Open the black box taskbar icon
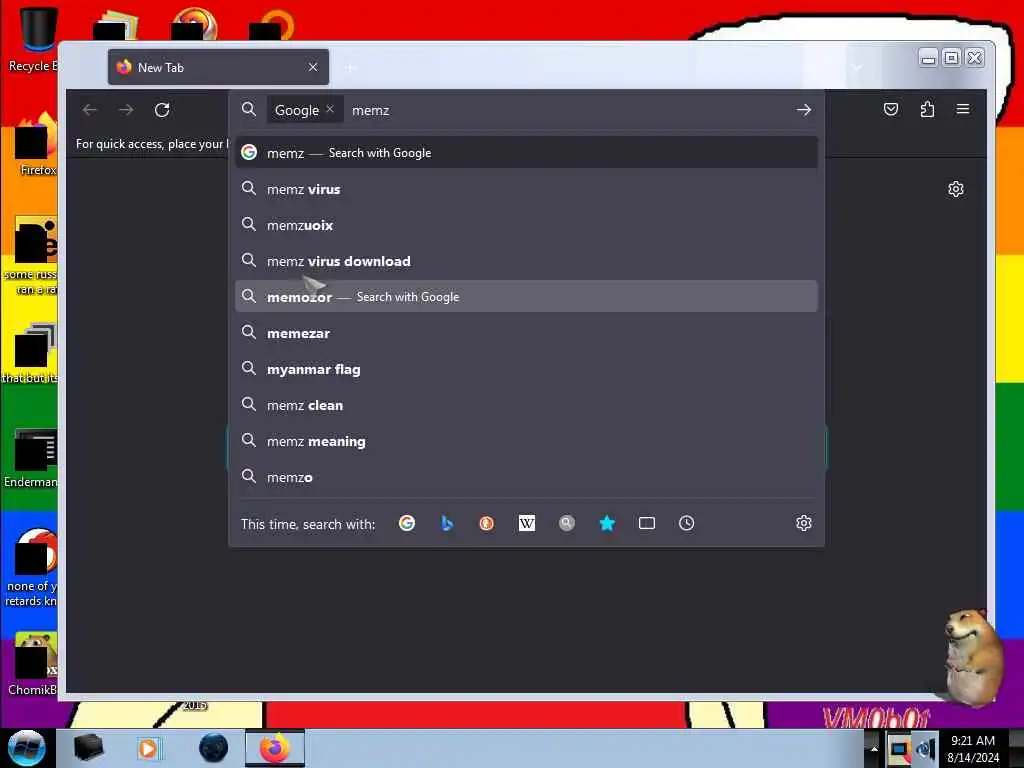The height and width of the screenshot is (768, 1024). [x=88, y=748]
